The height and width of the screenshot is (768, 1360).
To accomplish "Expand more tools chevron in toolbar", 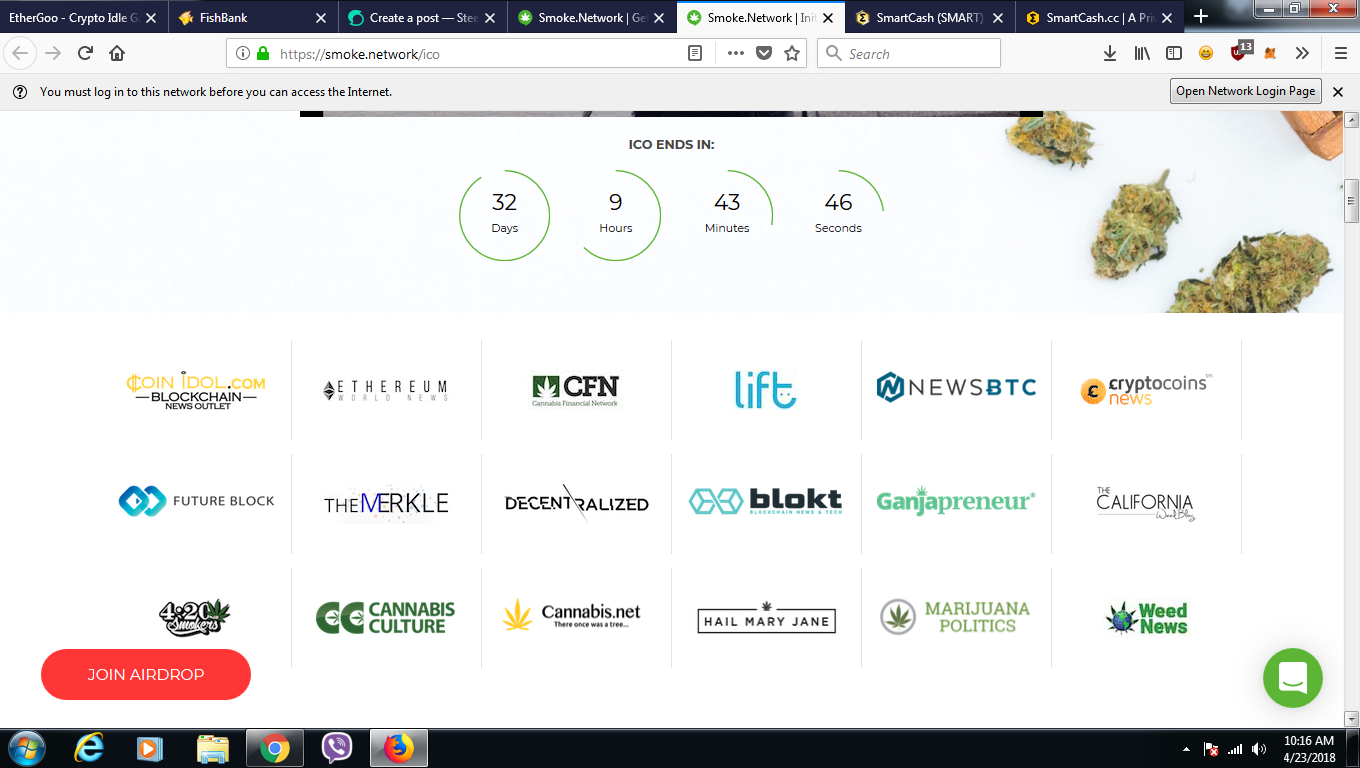I will point(1302,54).
